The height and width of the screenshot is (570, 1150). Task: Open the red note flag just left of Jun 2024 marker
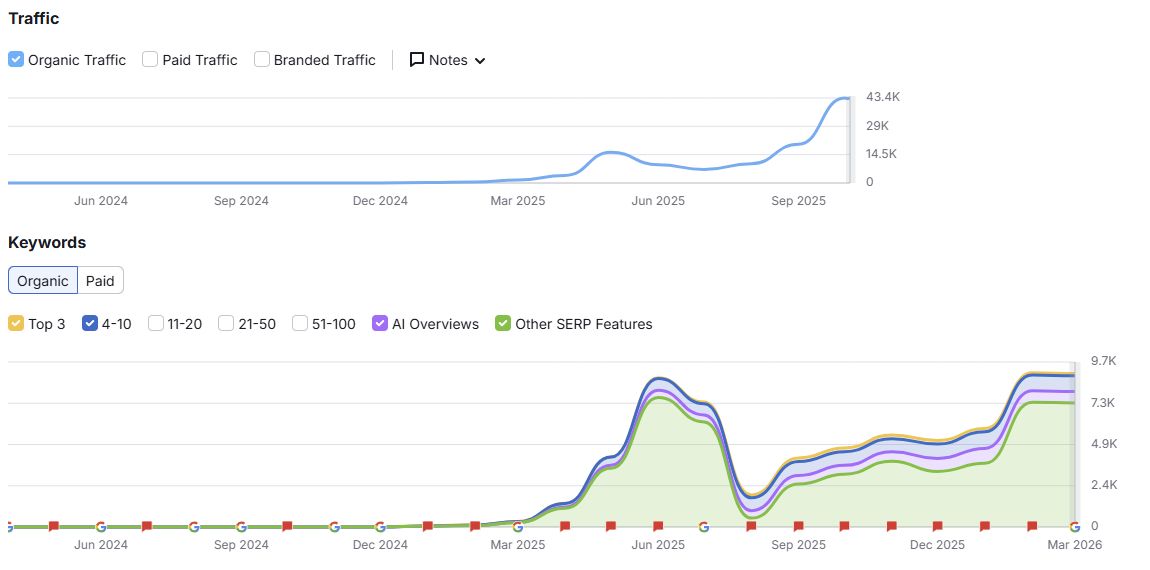54,526
